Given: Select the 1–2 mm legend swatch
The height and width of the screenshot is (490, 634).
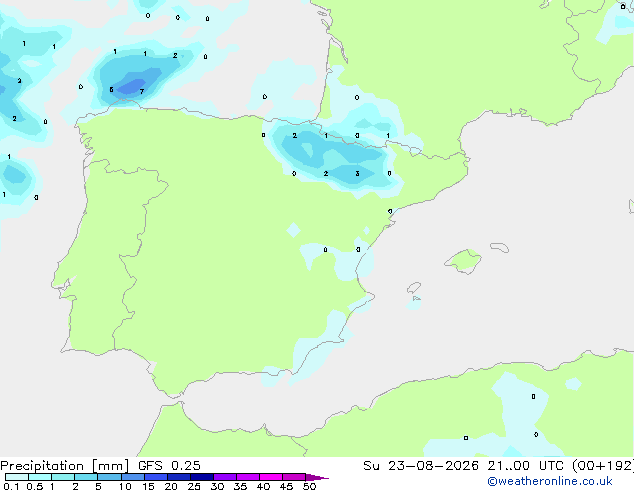Looking at the screenshot, I should pyautogui.click(x=63, y=477).
